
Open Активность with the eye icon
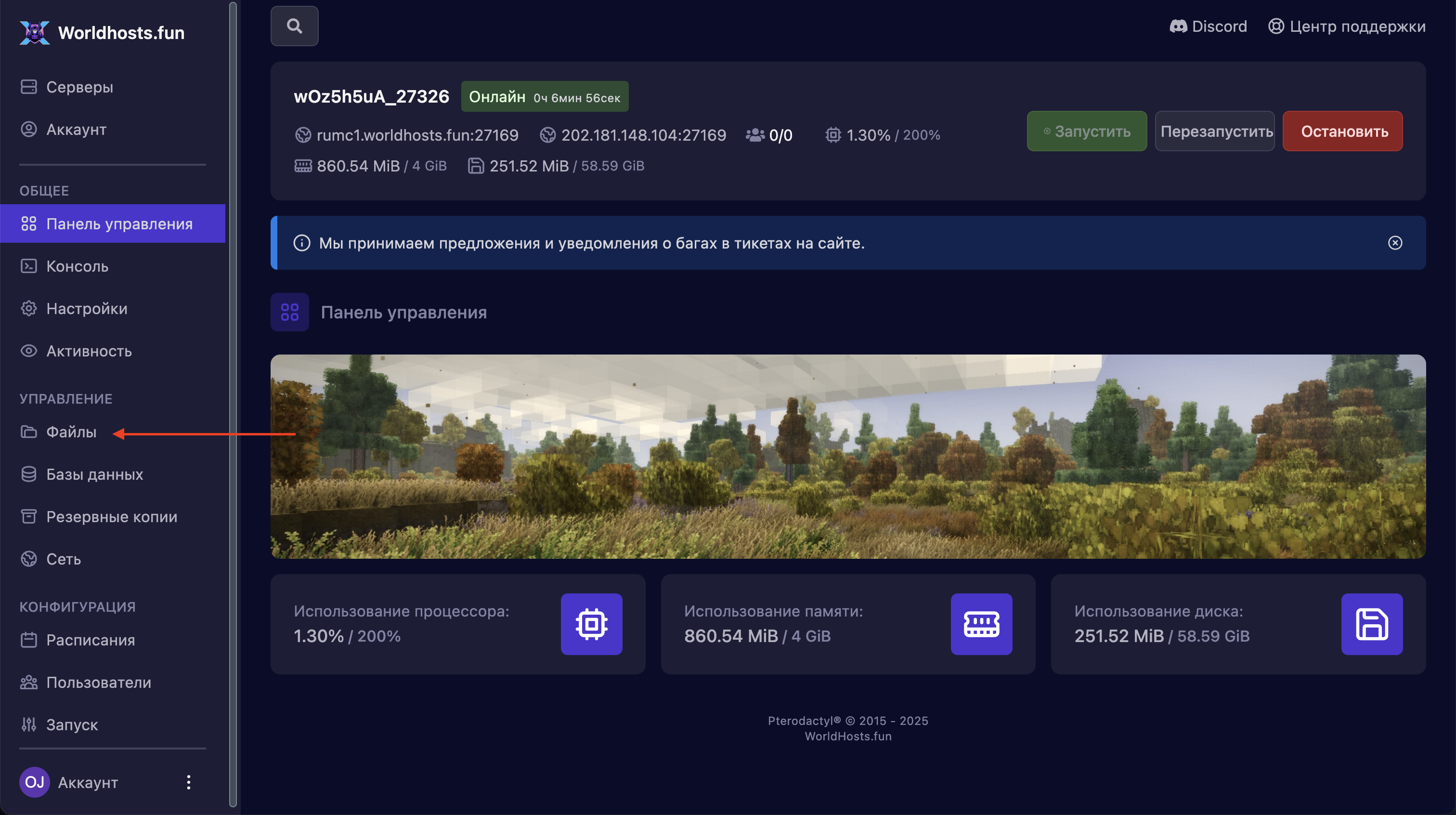click(x=88, y=351)
